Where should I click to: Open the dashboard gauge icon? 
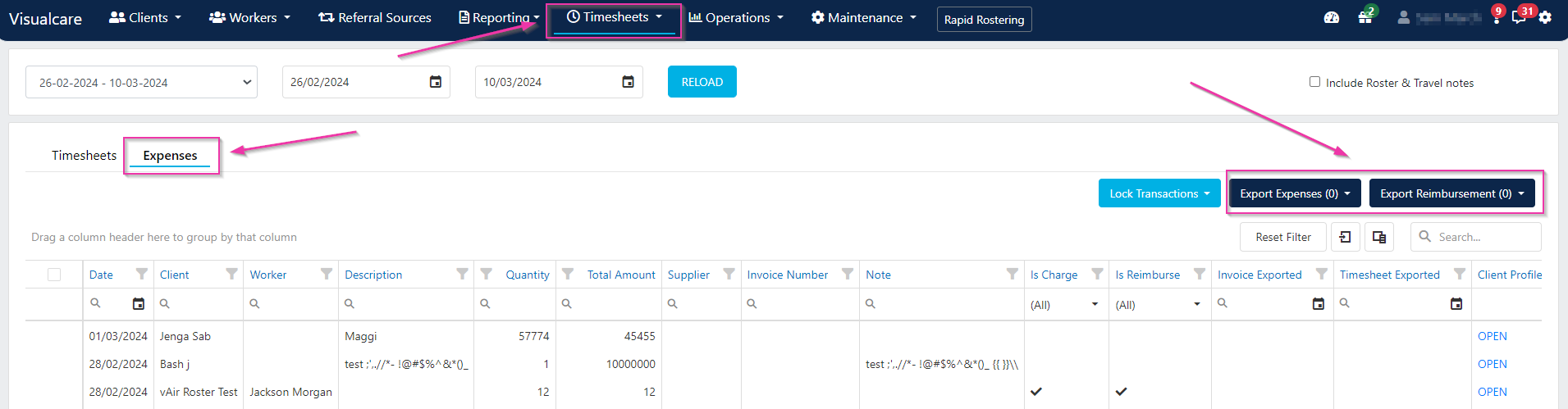pos(1332,17)
